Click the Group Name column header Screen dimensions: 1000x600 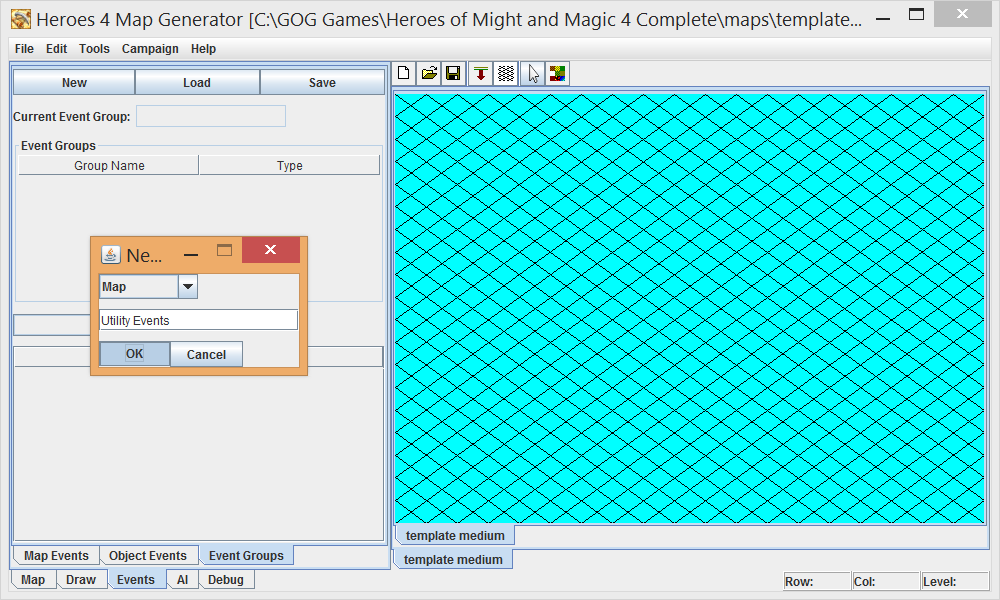click(109, 165)
